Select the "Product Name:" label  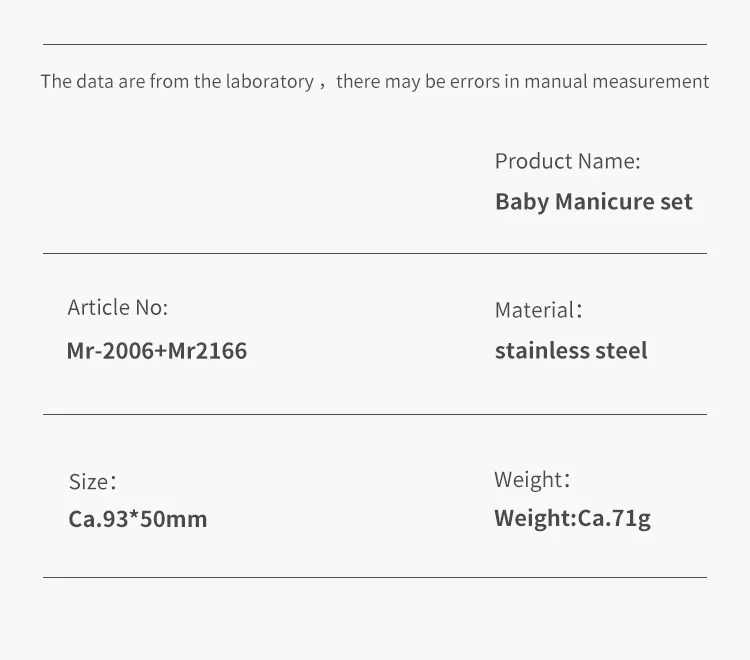coord(567,161)
